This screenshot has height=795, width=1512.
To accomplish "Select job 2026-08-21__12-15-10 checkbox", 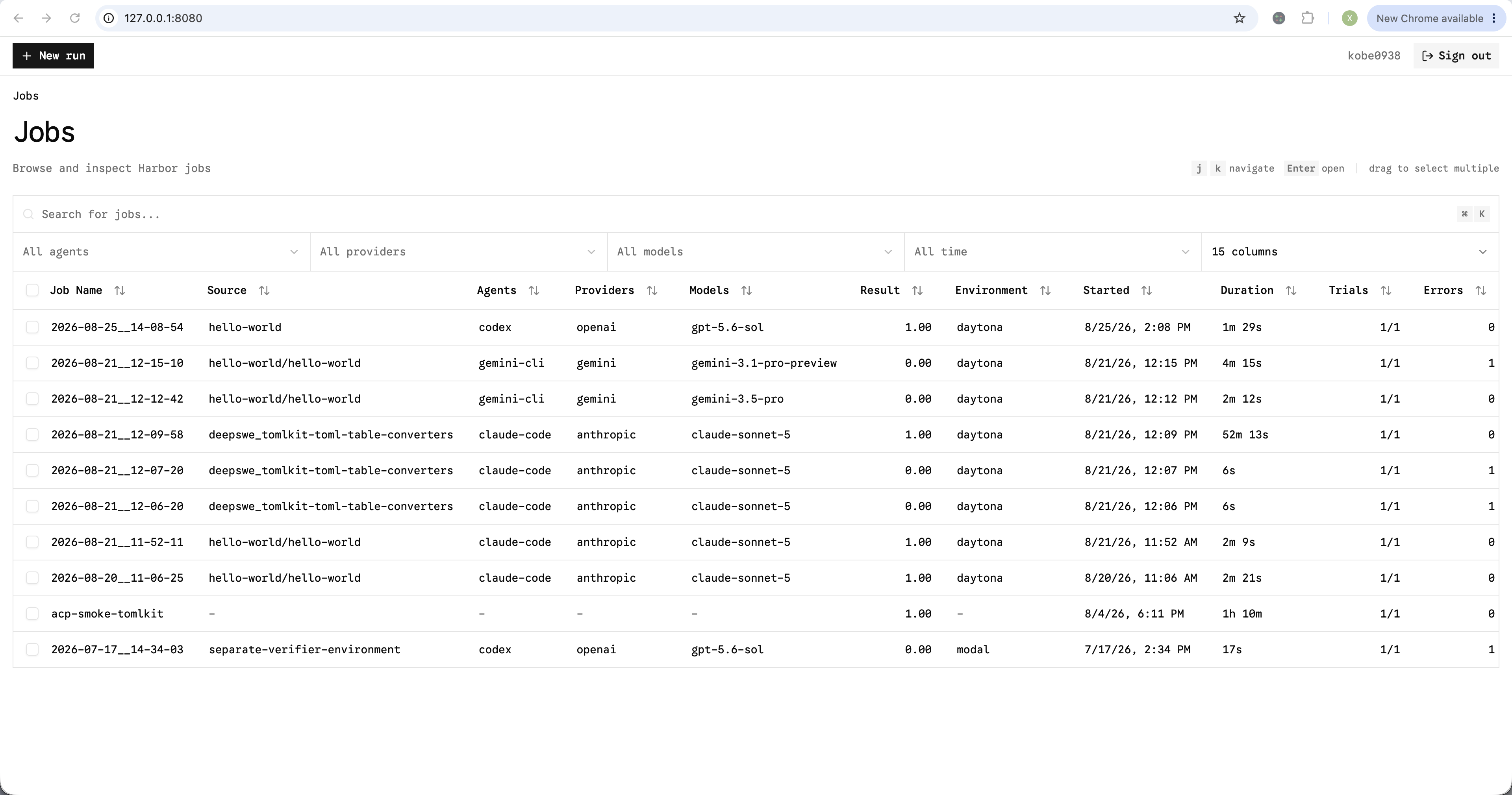I will pos(32,363).
